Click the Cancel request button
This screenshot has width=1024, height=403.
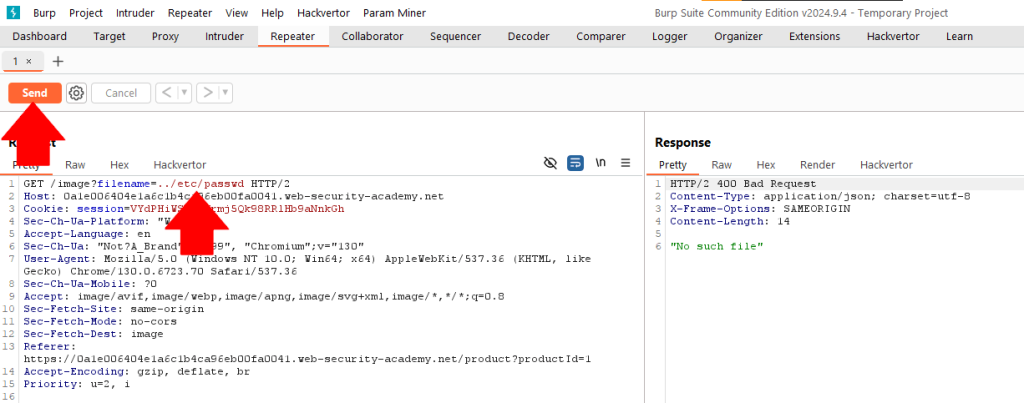pos(120,93)
